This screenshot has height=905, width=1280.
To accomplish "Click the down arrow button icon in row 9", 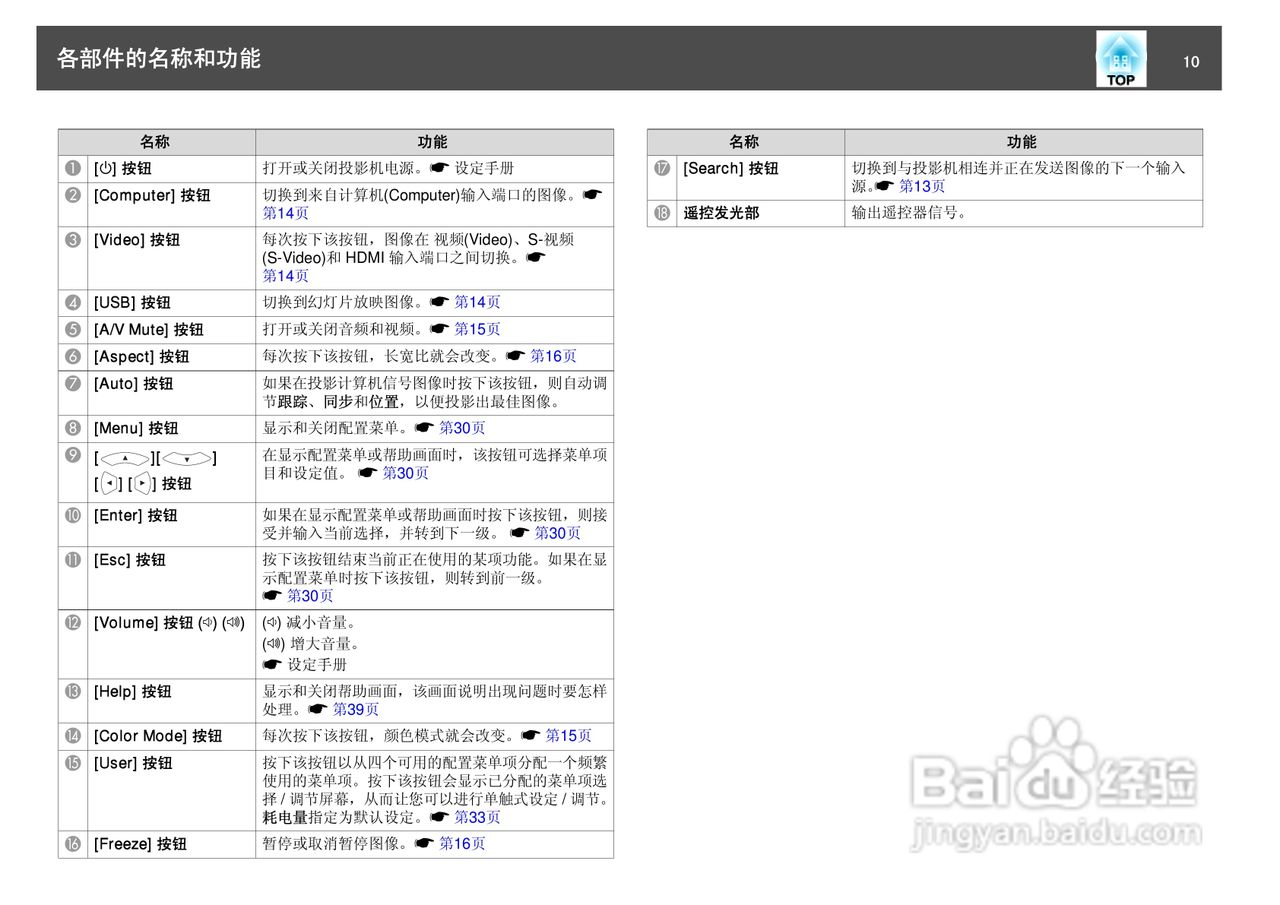I will (186, 458).
